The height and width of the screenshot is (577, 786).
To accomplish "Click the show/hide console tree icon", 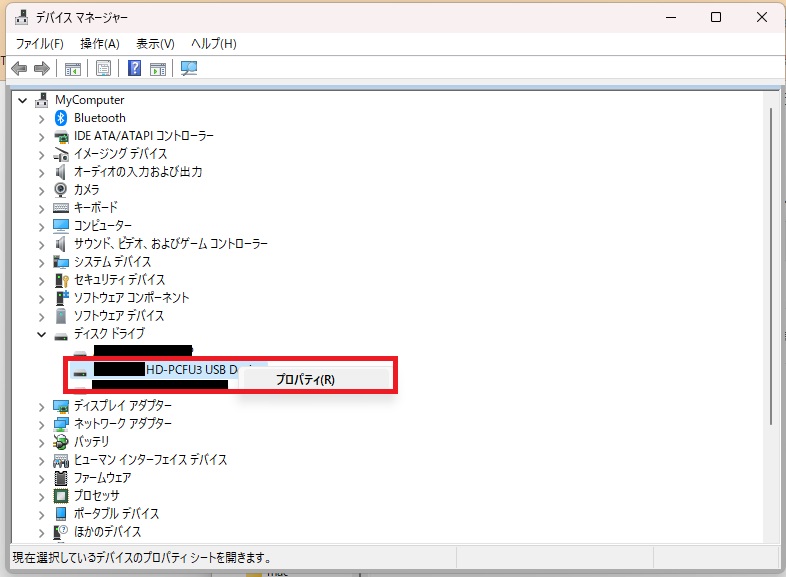I will 72,69.
